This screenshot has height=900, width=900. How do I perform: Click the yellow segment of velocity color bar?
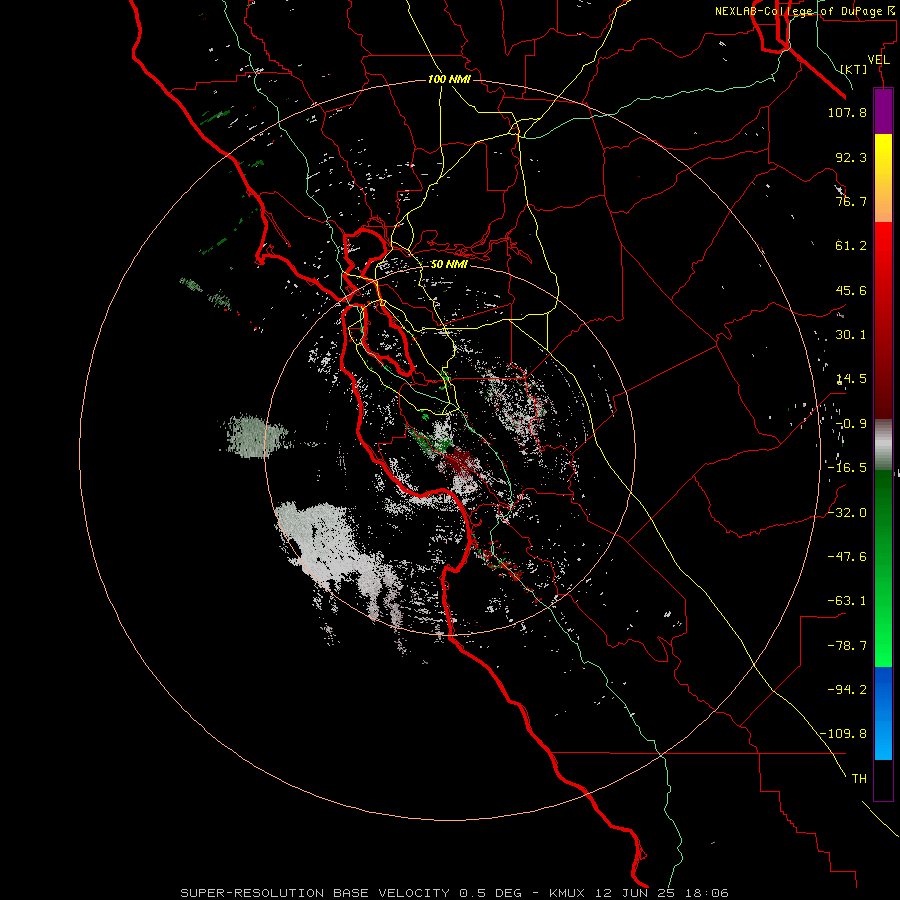tap(883, 178)
